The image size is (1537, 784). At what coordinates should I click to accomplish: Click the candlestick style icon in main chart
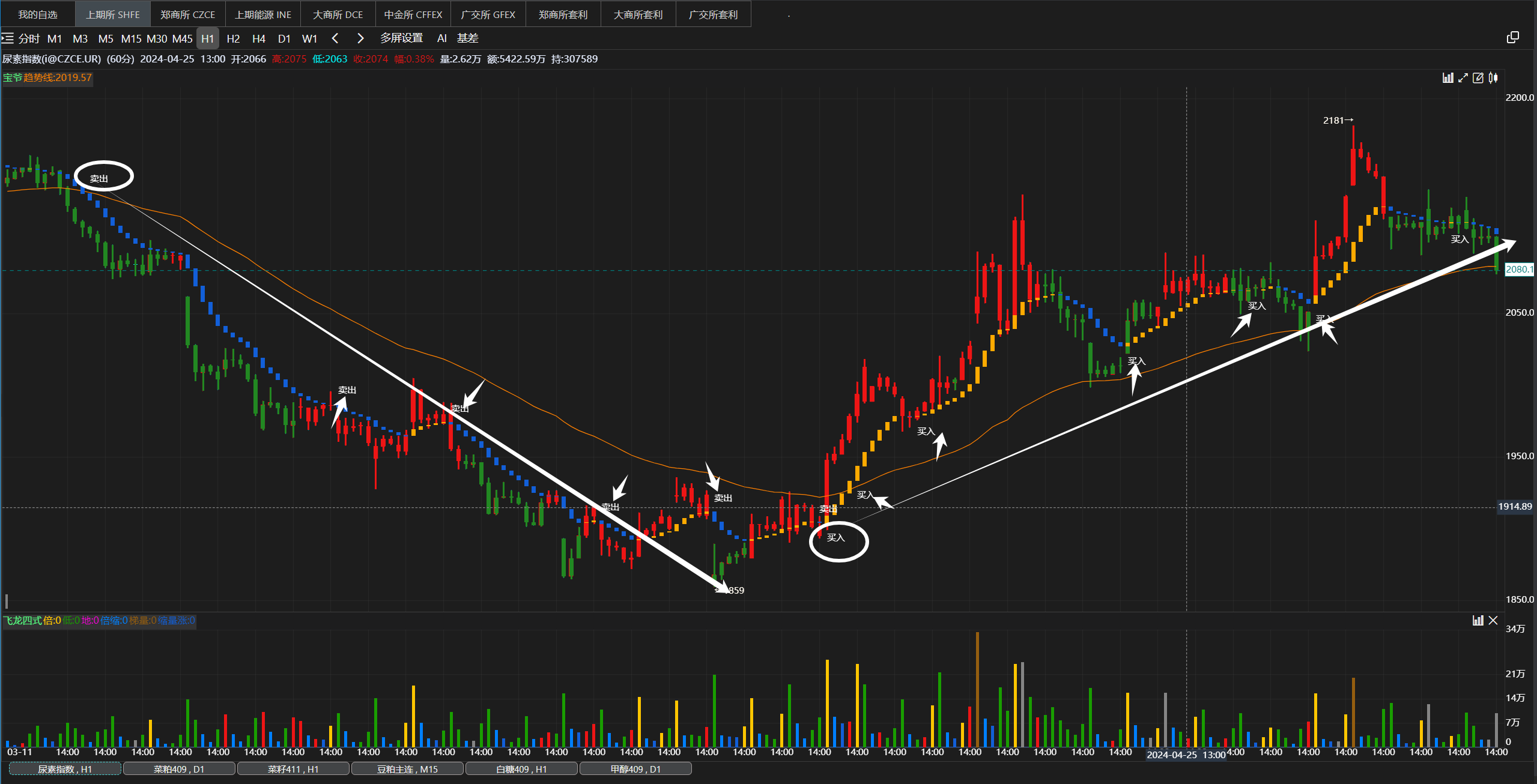click(x=1493, y=77)
